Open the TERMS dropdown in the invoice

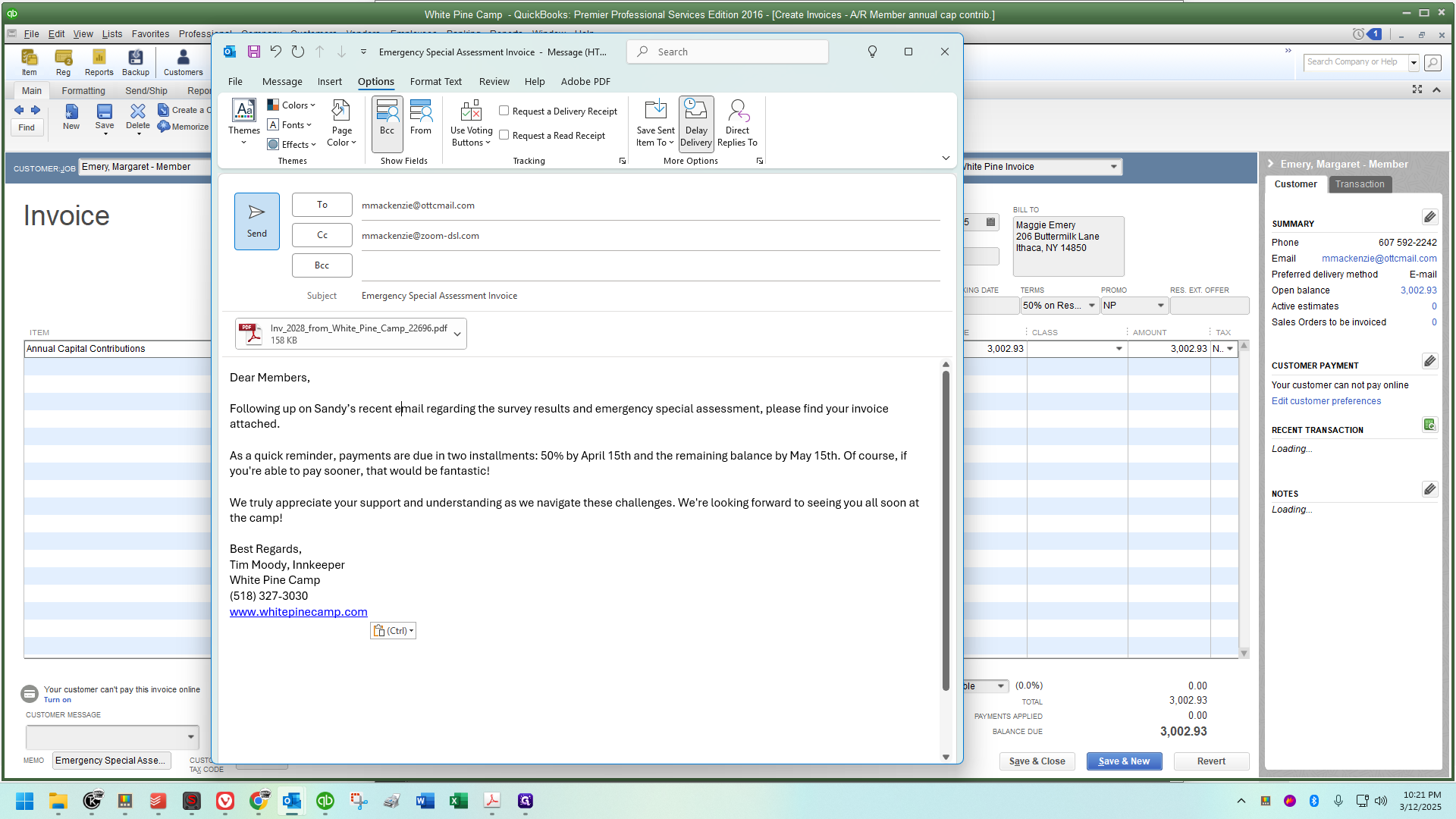pyautogui.click(x=1092, y=306)
